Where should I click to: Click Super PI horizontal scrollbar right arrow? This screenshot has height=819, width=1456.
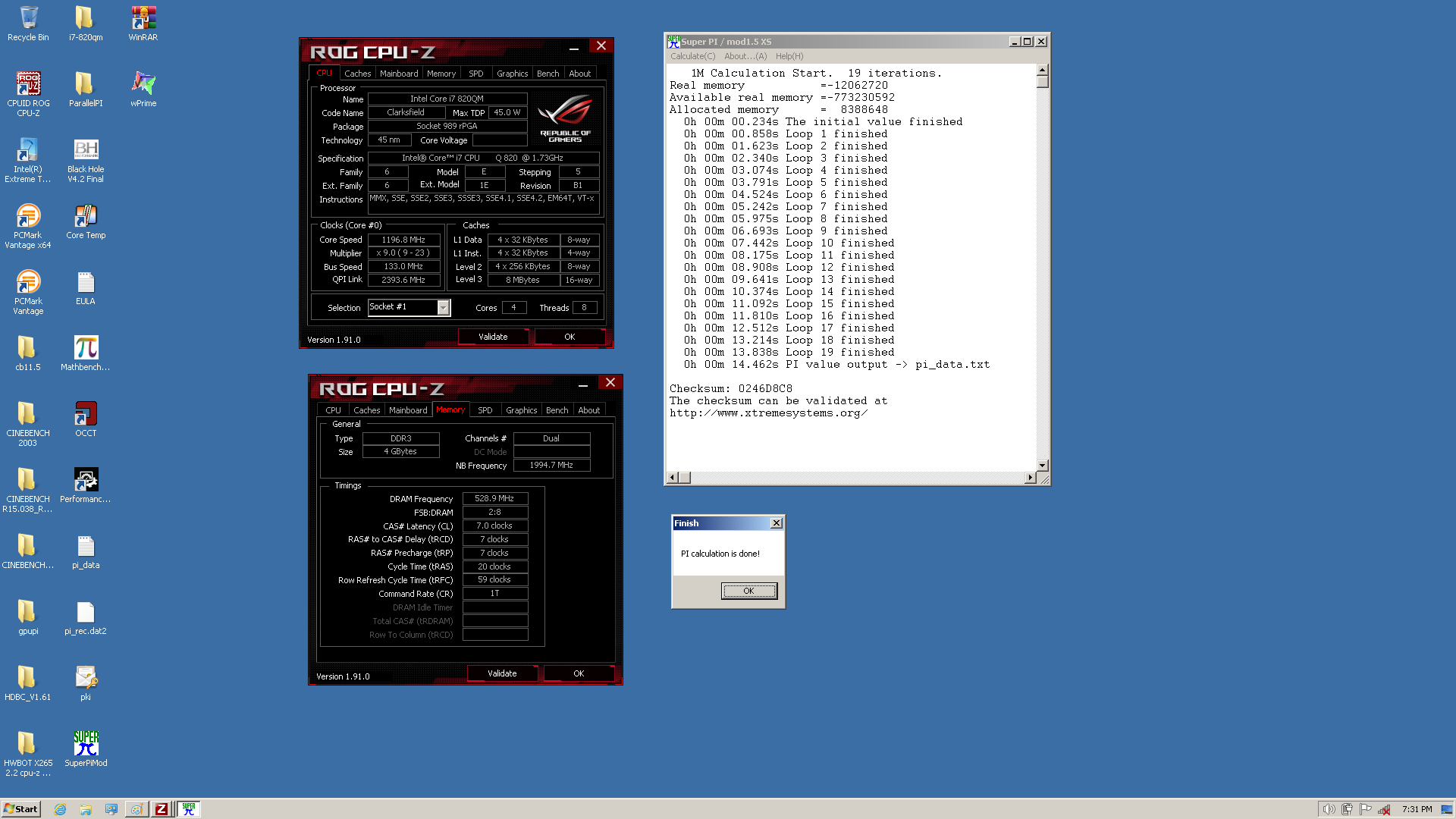coord(1030,478)
